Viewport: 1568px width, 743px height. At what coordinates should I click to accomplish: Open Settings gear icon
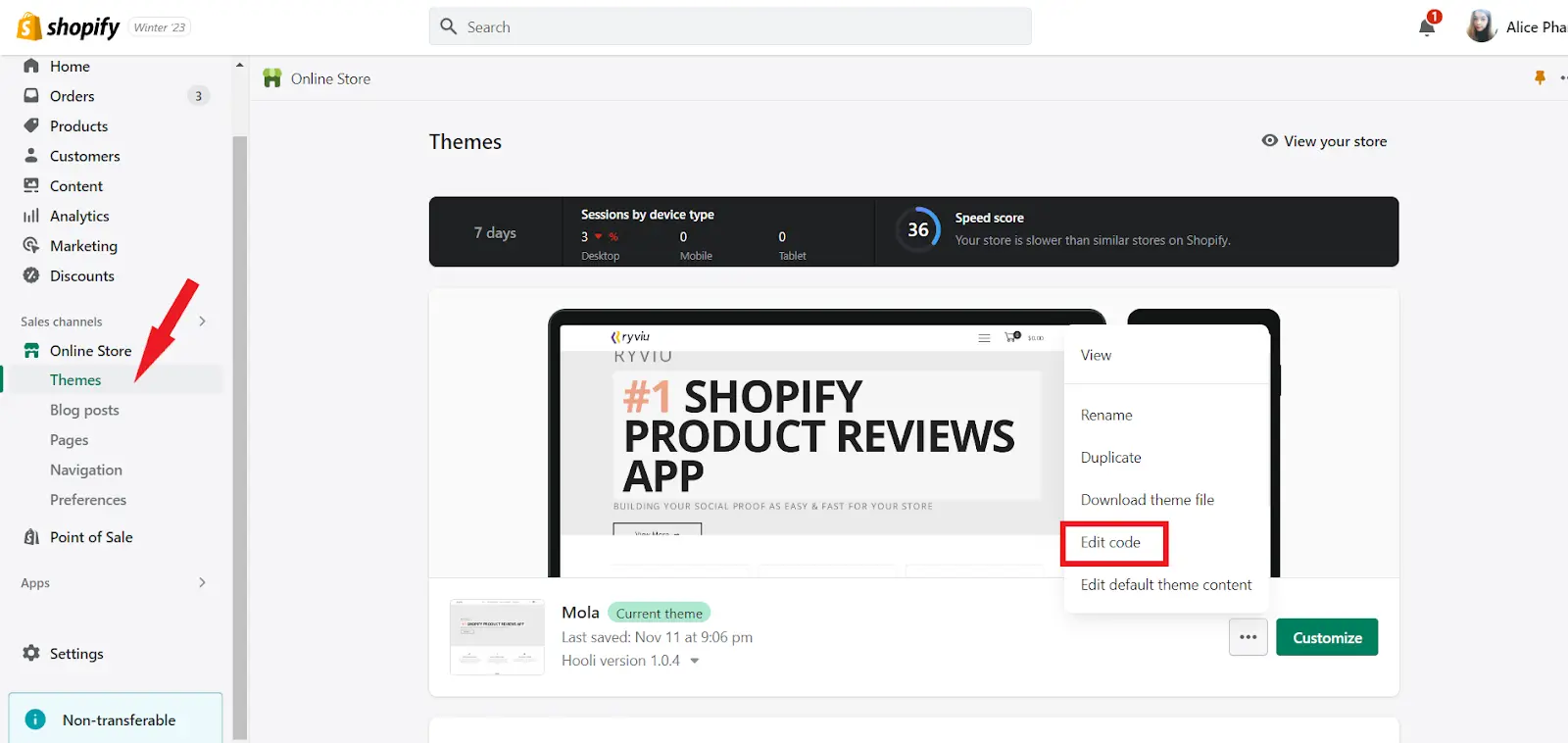[x=31, y=653]
